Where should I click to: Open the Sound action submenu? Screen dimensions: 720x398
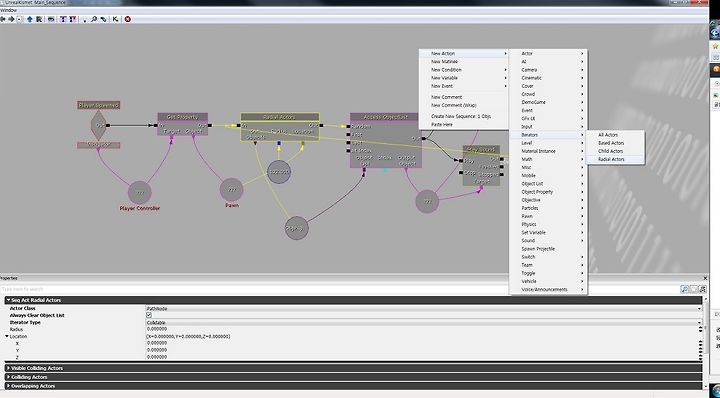[548, 241]
